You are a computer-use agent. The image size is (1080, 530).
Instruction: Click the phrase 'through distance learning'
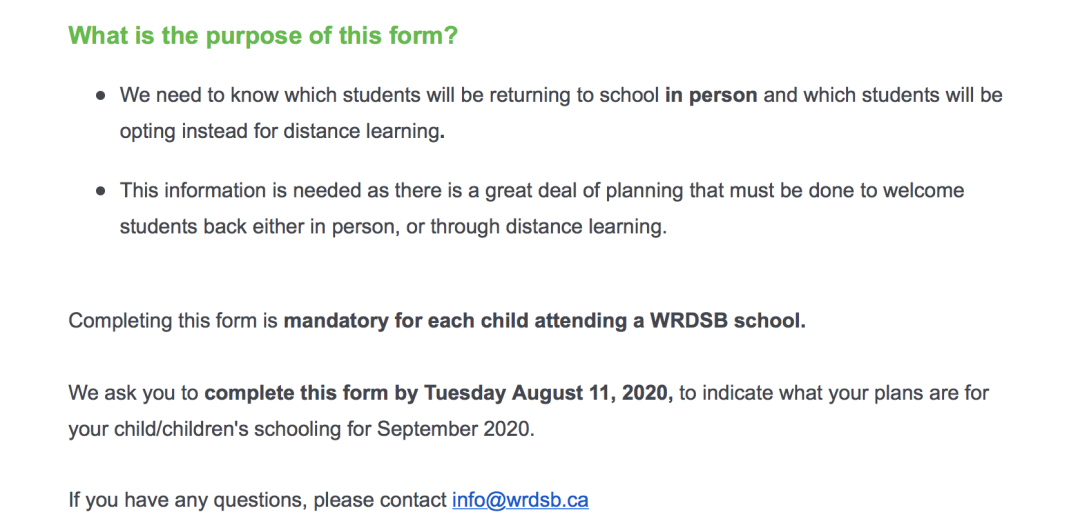pos(546,227)
